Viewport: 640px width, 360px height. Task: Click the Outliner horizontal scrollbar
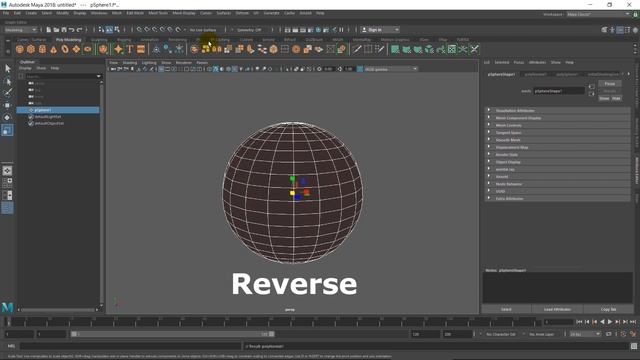coord(59,310)
